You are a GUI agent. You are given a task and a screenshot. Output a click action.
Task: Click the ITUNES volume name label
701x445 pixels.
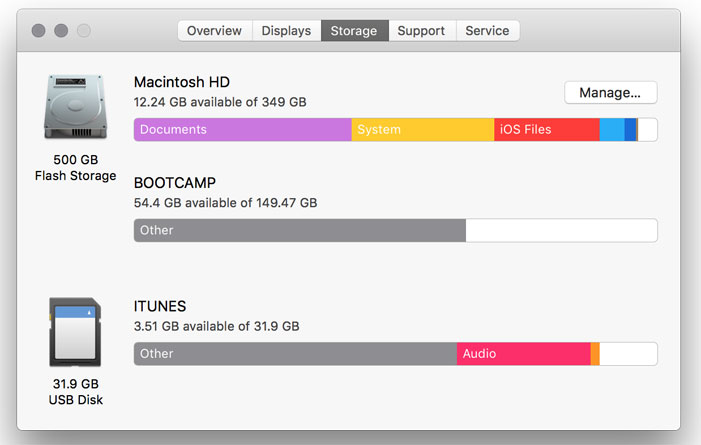[x=160, y=306]
